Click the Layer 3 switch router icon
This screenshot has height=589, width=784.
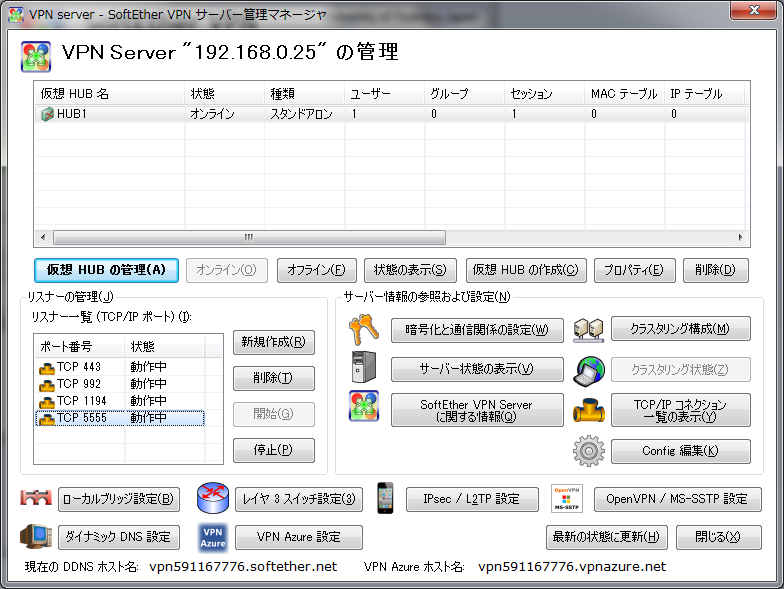(213, 498)
